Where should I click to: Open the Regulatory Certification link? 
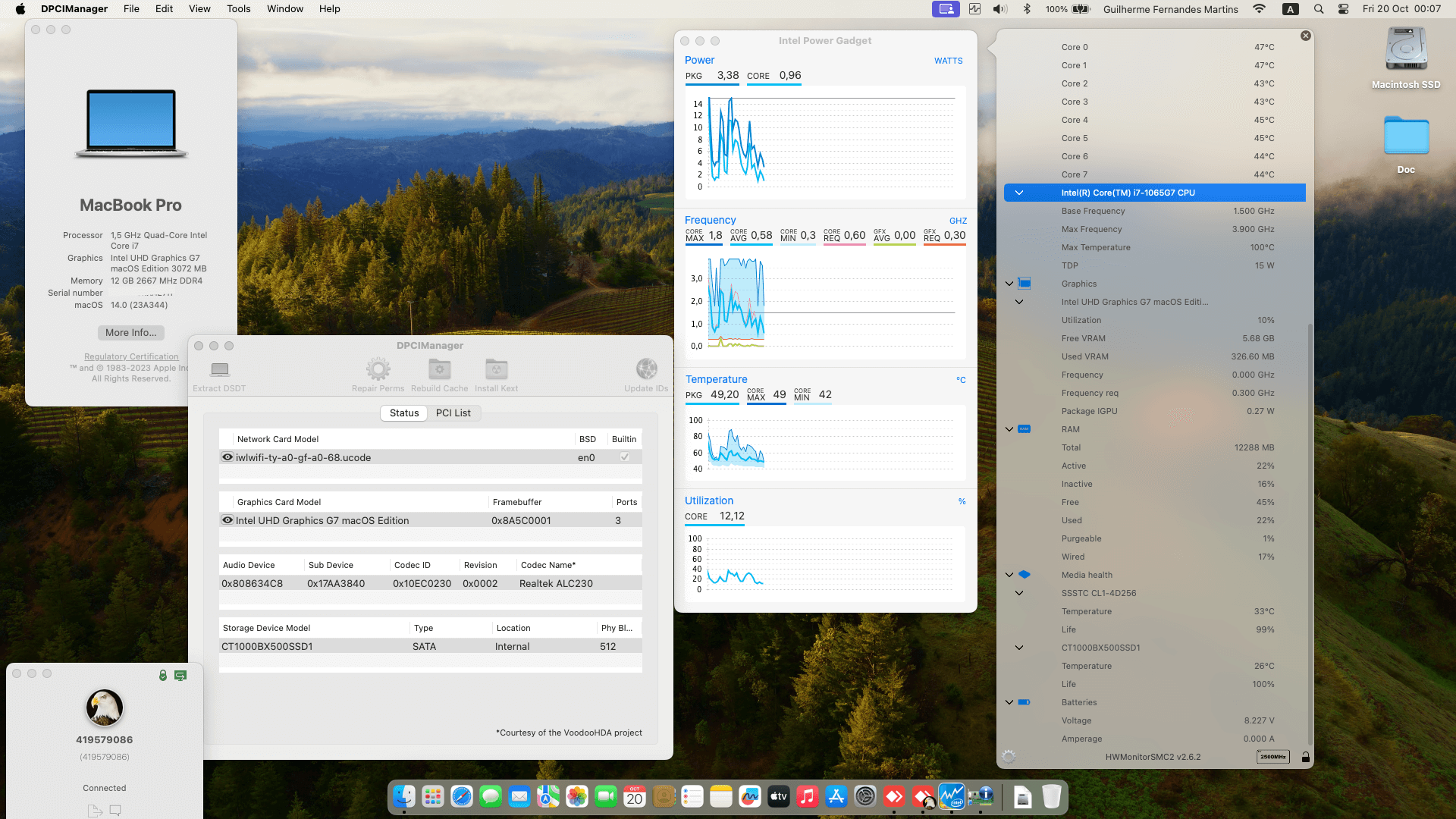(131, 356)
